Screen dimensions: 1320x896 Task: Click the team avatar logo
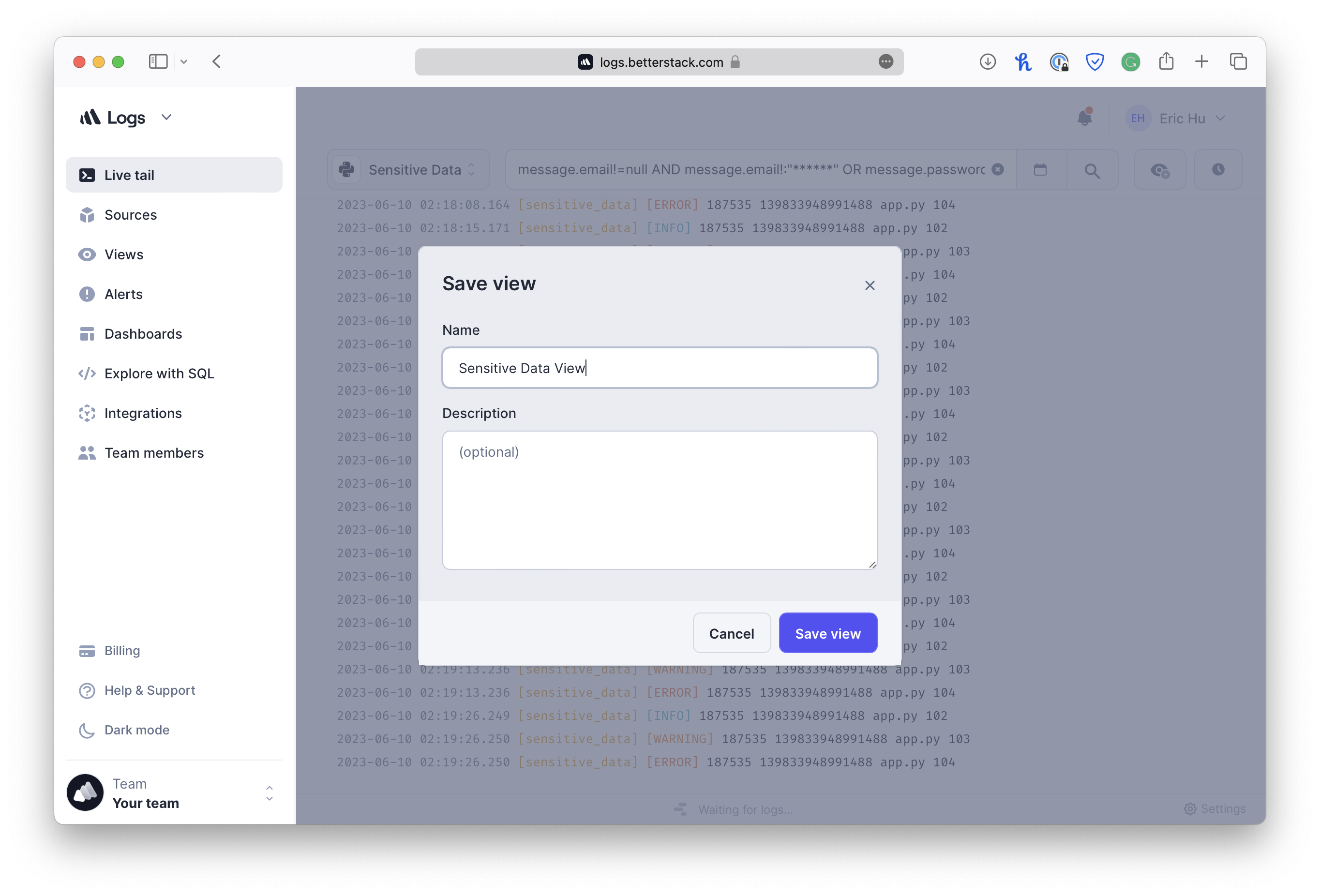(85, 793)
